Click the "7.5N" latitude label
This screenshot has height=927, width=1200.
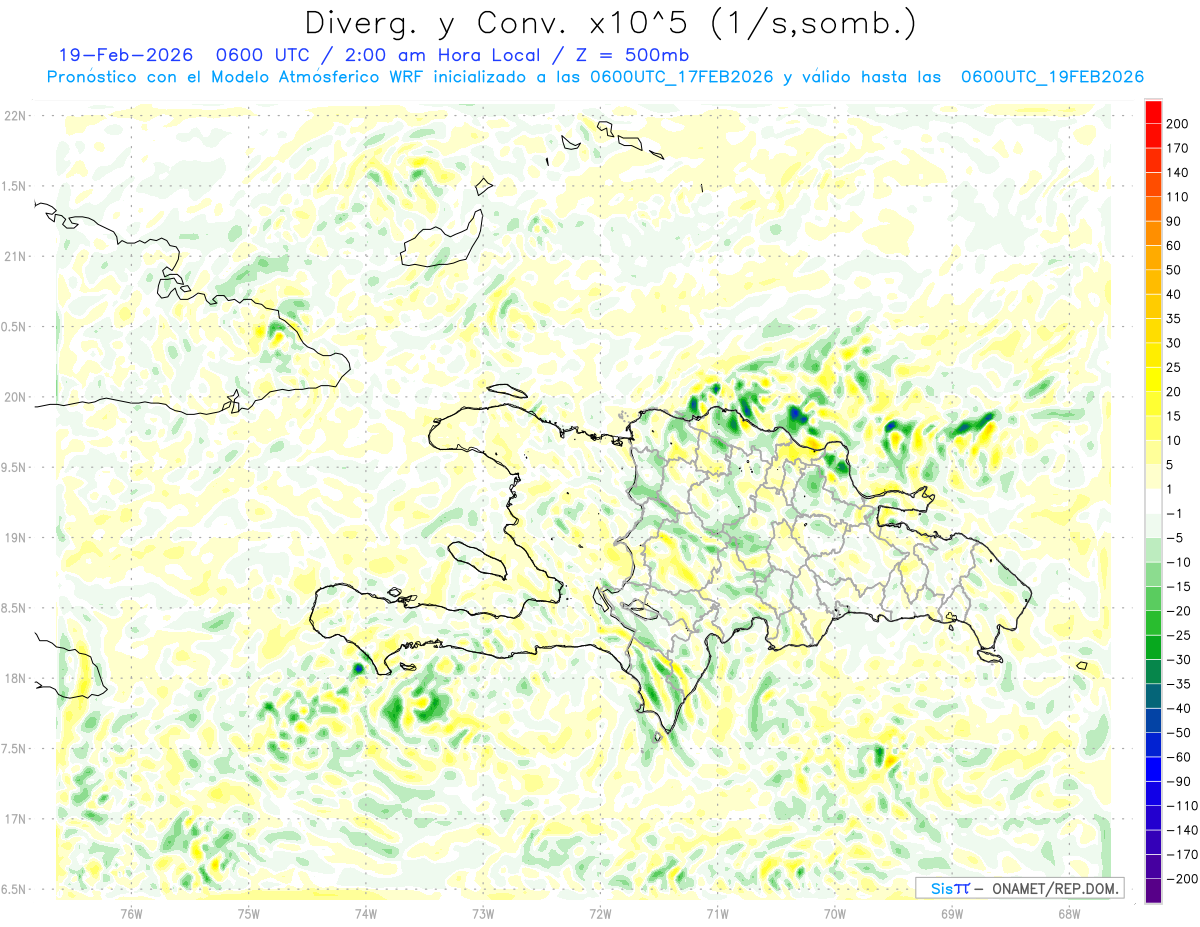pyautogui.click(x=14, y=749)
